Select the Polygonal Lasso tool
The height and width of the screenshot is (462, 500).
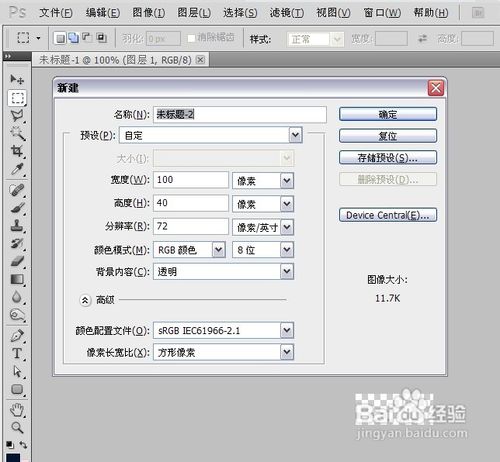click(x=17, y=116)
